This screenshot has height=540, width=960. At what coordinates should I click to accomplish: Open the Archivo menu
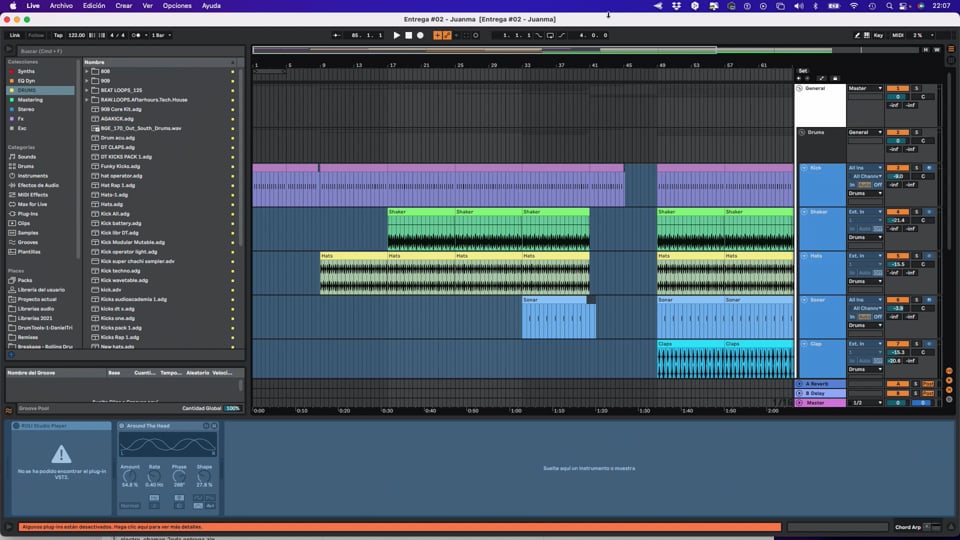pos(61,6)
